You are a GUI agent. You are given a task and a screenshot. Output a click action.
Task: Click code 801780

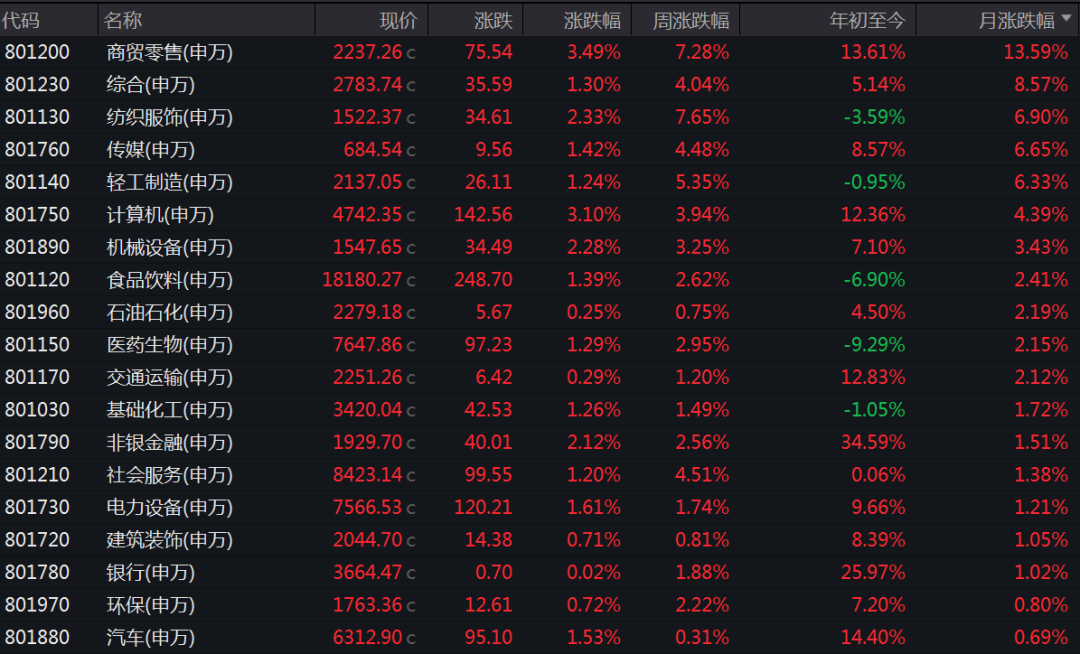click(x=37, y=571)
